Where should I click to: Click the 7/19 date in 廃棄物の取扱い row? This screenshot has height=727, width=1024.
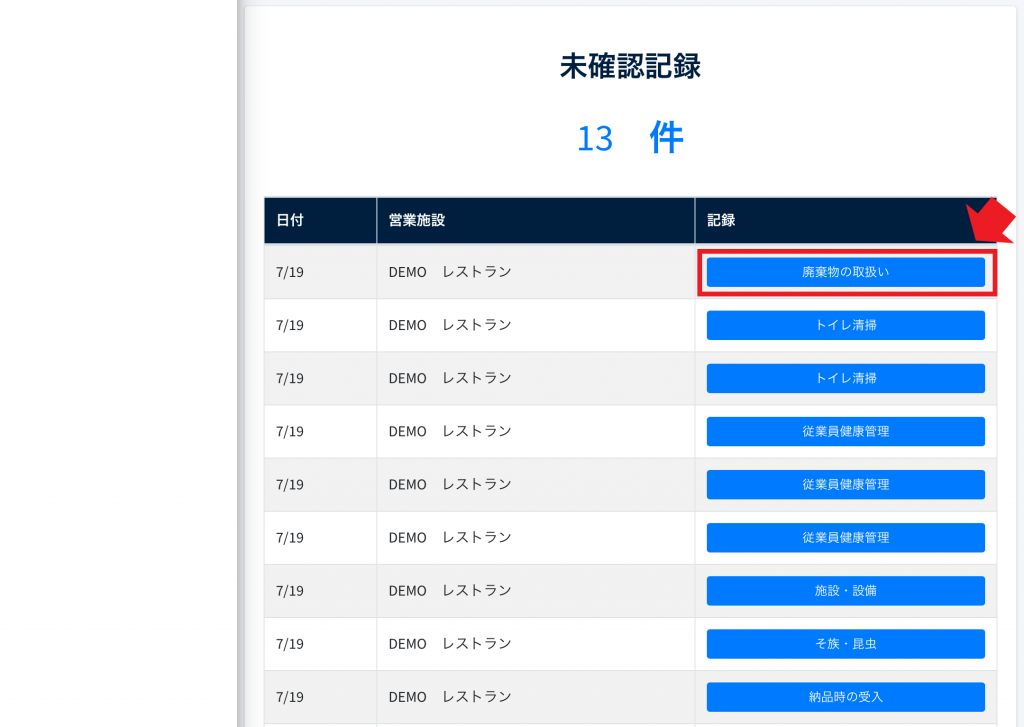[290, 272]
